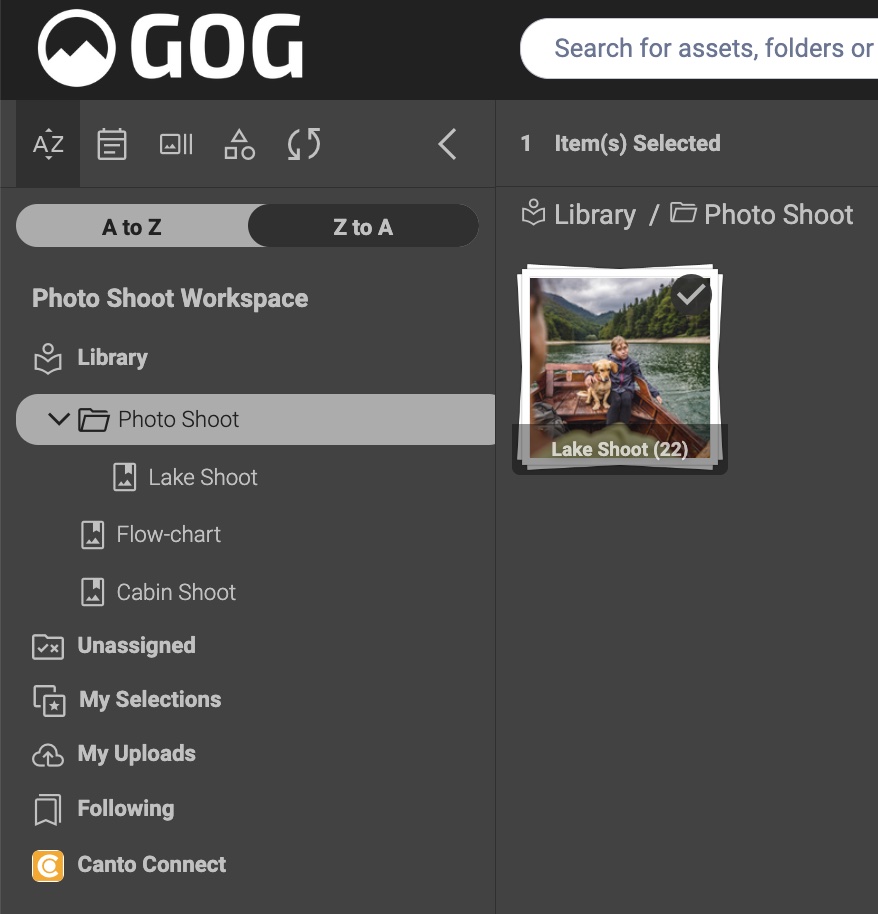This screenshot has width=878, height=914.
Task: Click Photo Shoot in the breadcrumb
Action: (x=778, y=215)
